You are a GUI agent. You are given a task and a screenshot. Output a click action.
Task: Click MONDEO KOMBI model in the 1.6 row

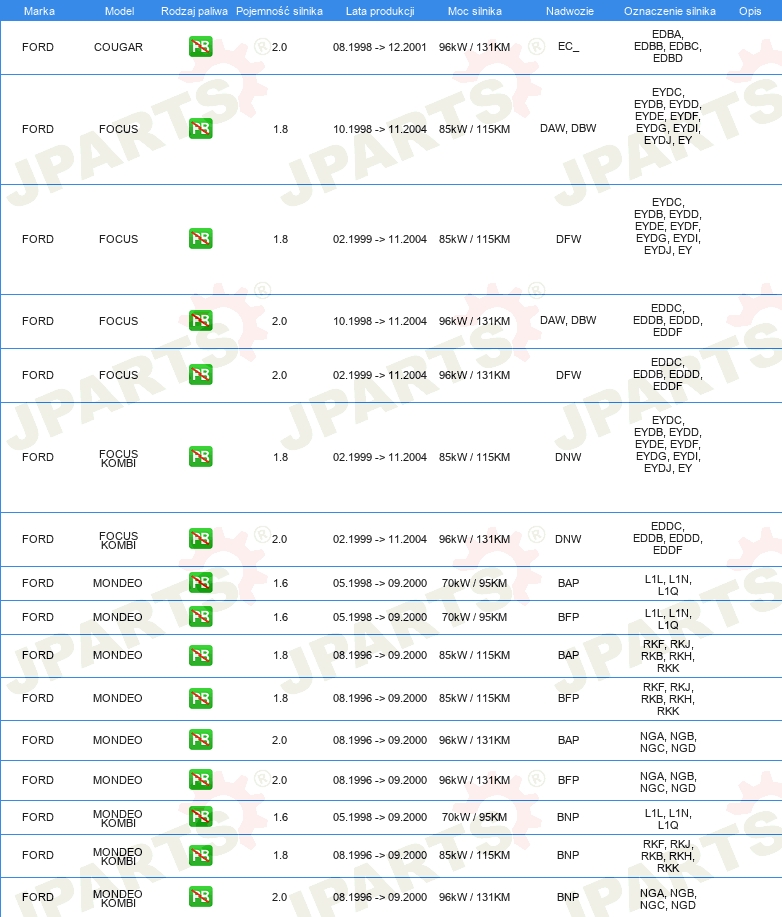pyautogui.click(x=118, y=819)
